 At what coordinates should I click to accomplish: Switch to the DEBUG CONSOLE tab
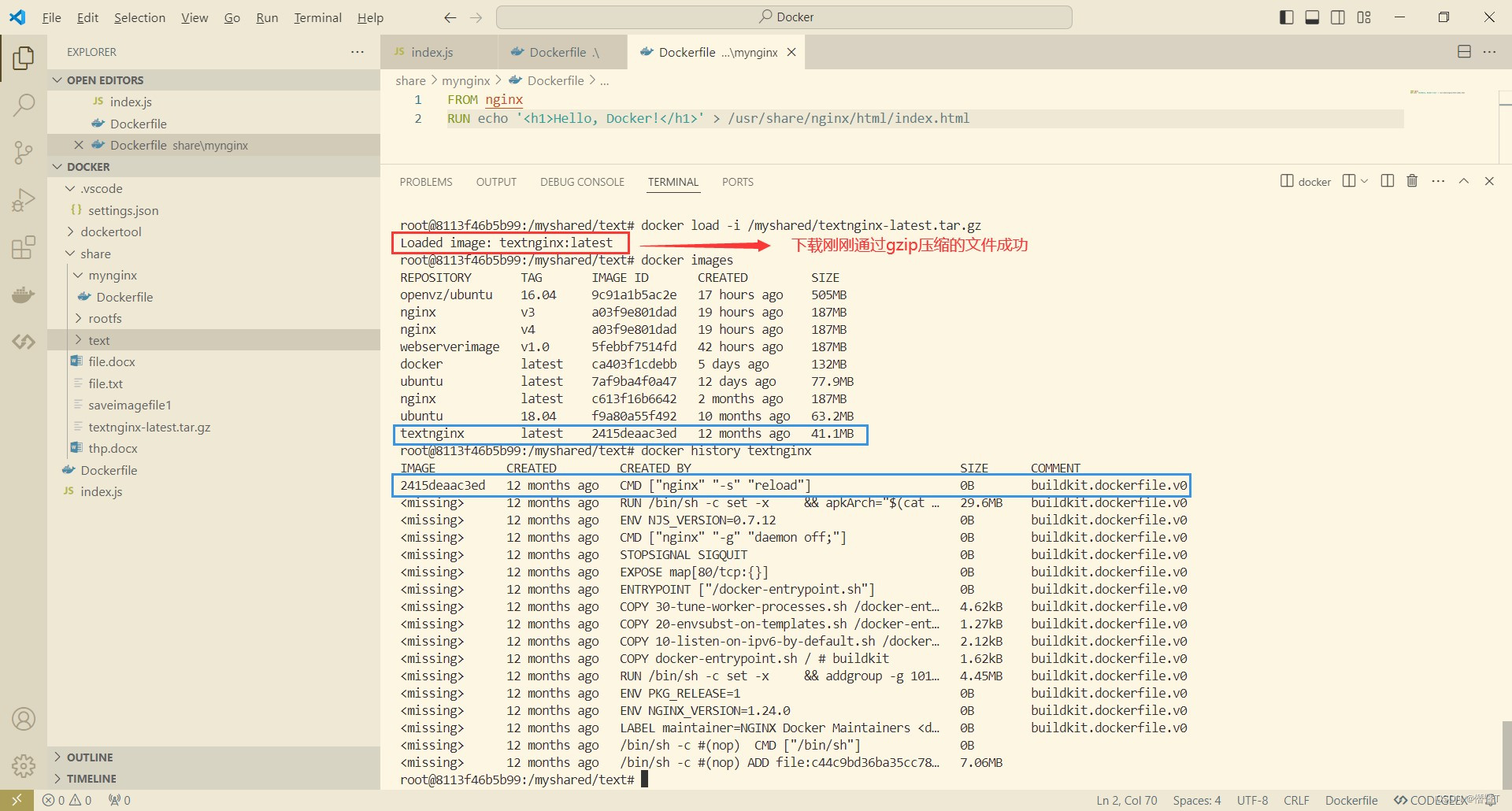click(582, 182)
